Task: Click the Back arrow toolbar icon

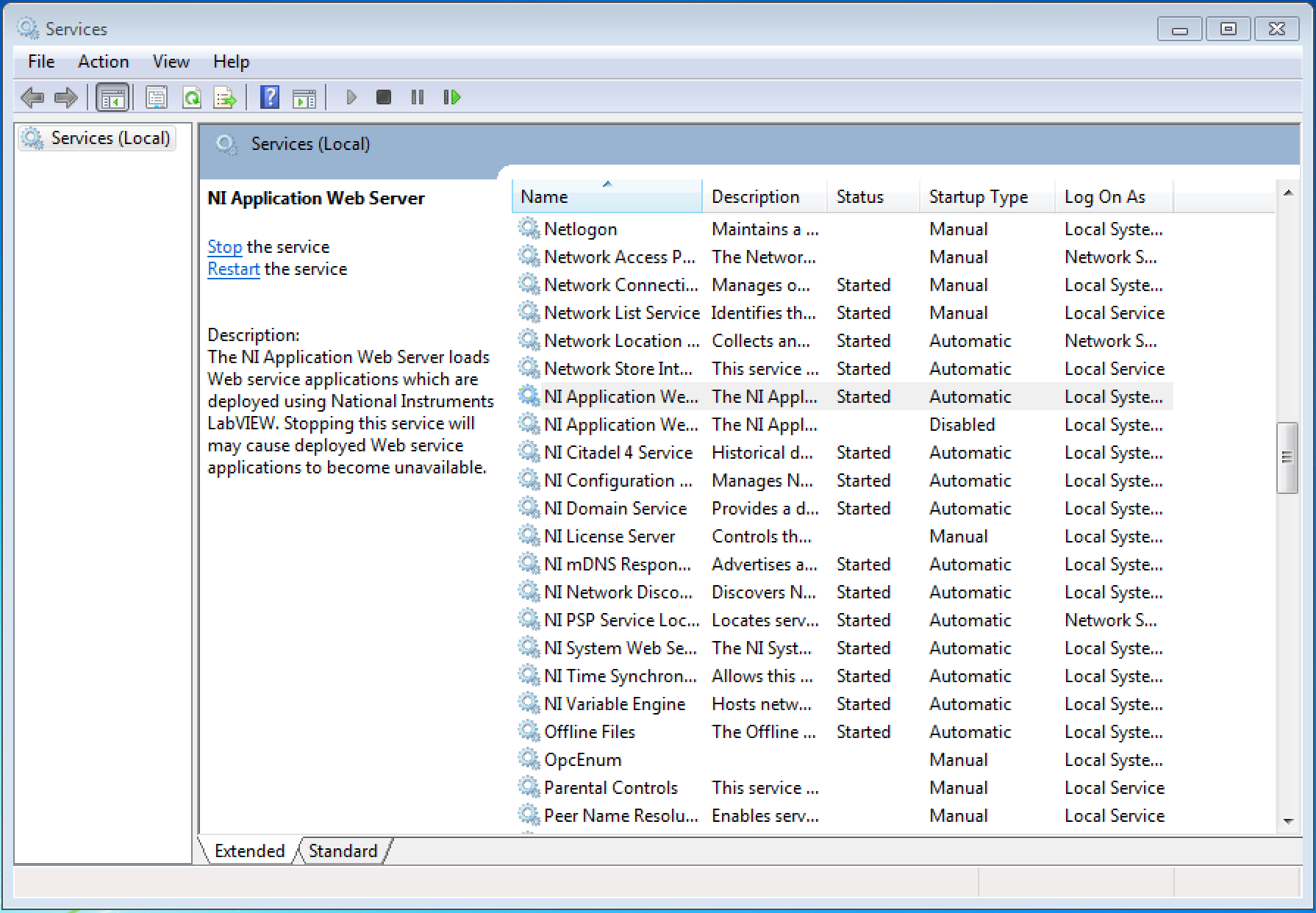Action: [x=32, y=97]
